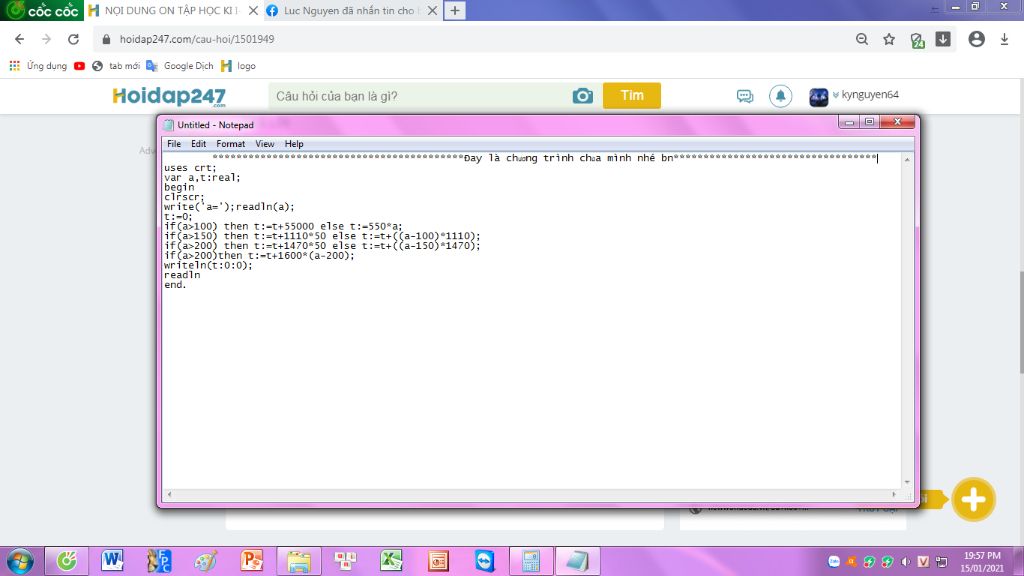Open File Explorer from the taskbar

pos(298,561)
